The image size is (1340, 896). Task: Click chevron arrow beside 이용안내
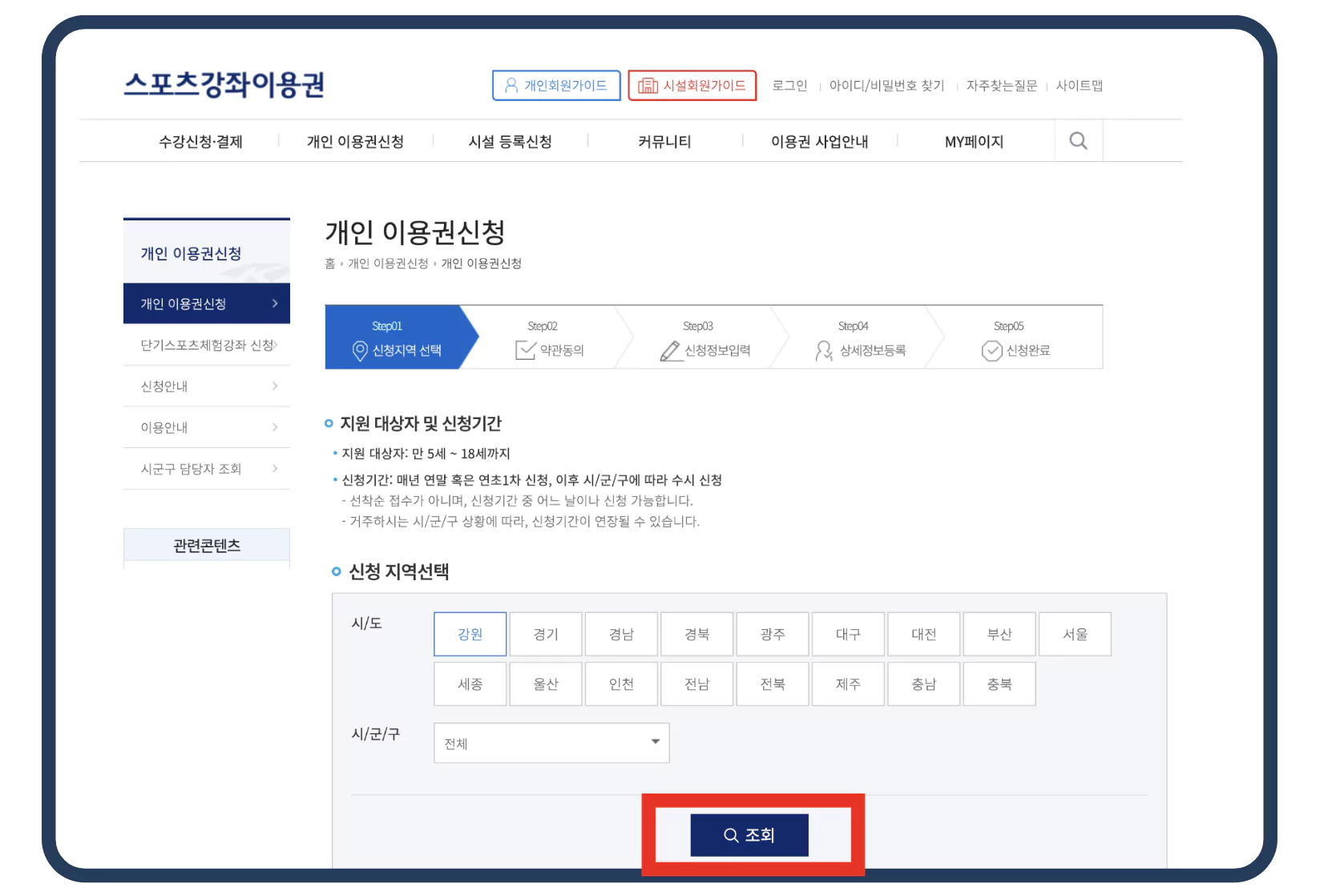275,427
